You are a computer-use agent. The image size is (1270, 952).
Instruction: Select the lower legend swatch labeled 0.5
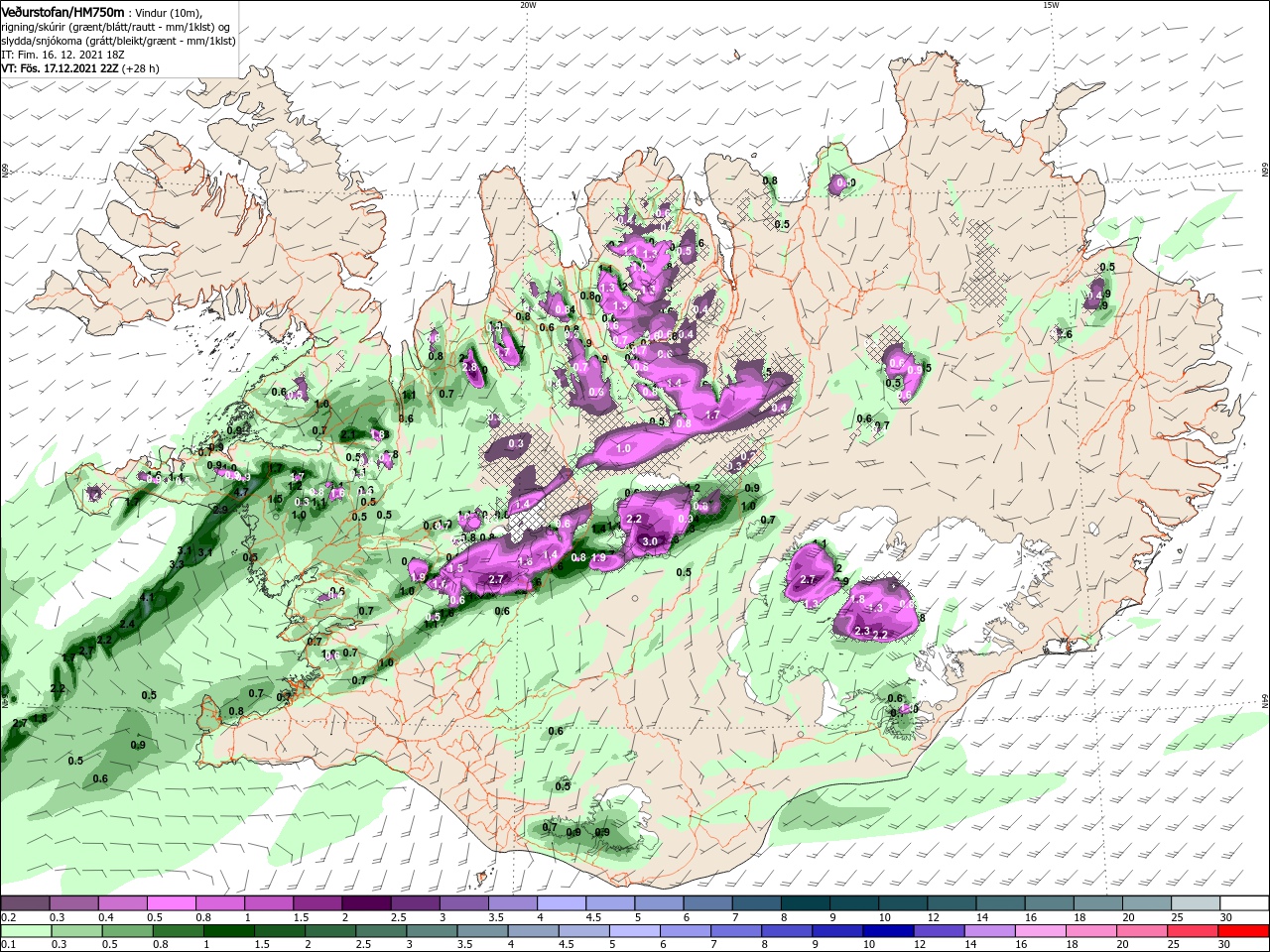click(127, 931)
